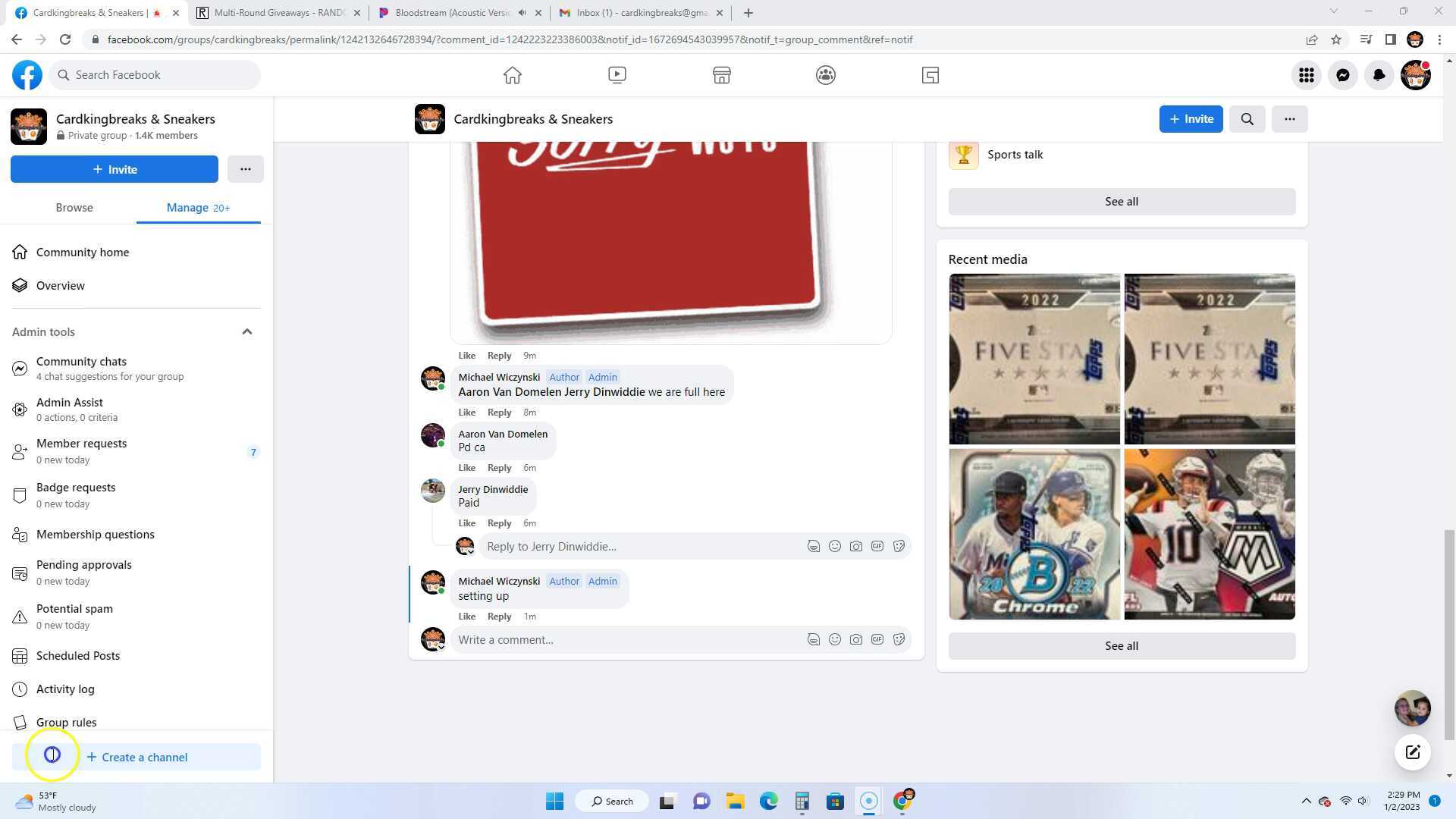1456x819 pixels.
Task: Attach photo icon in Write a comment box
Action: 855,639
